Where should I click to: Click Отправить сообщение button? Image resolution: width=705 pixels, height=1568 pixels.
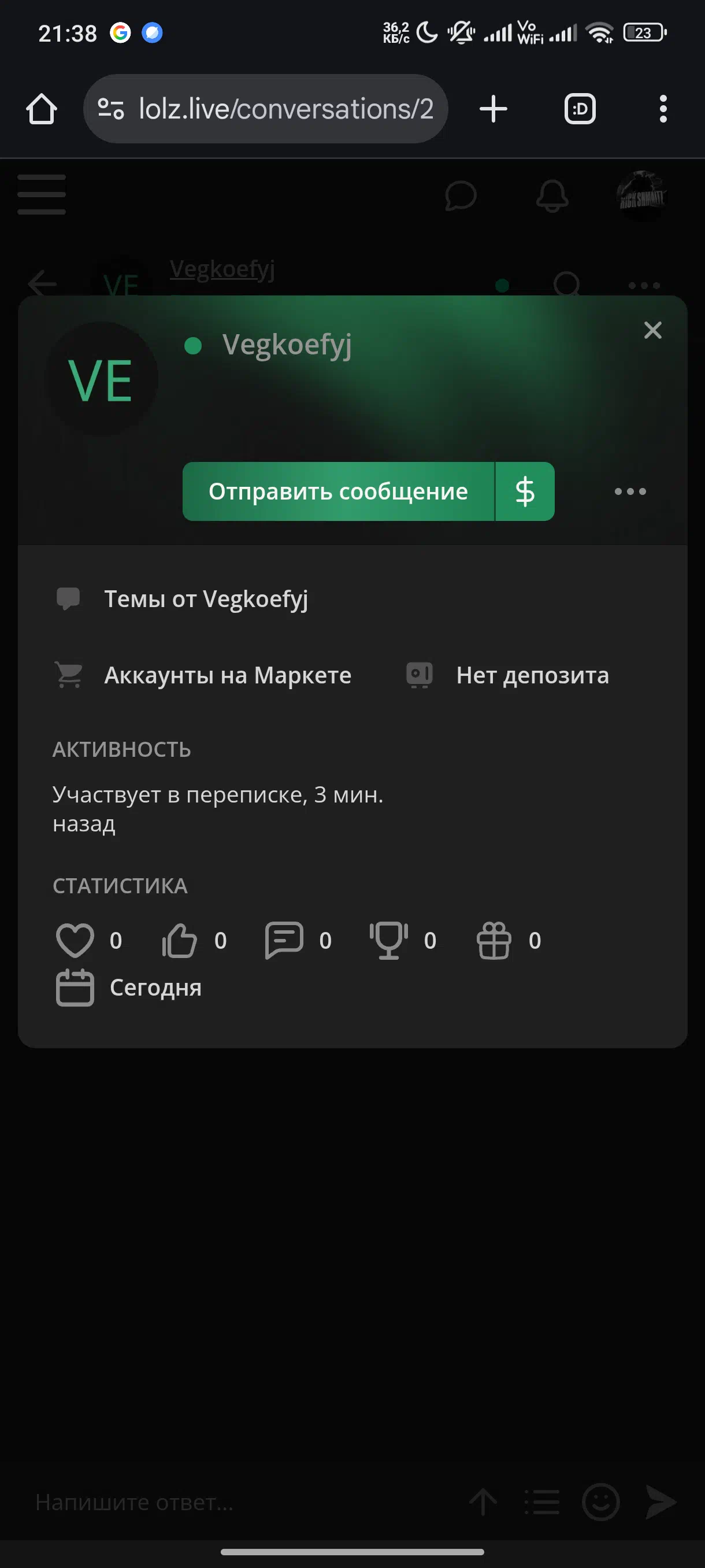click(338, 491)
